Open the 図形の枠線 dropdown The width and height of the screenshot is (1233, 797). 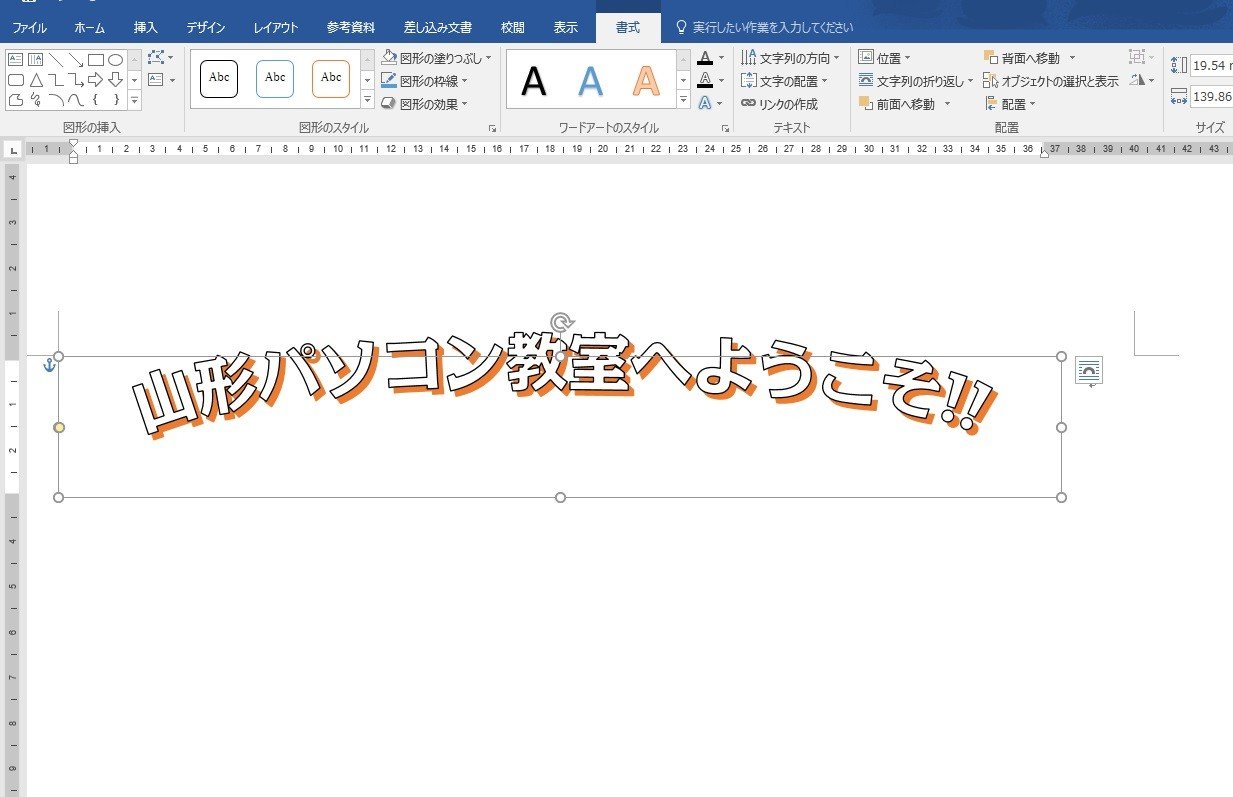[425, 81]
